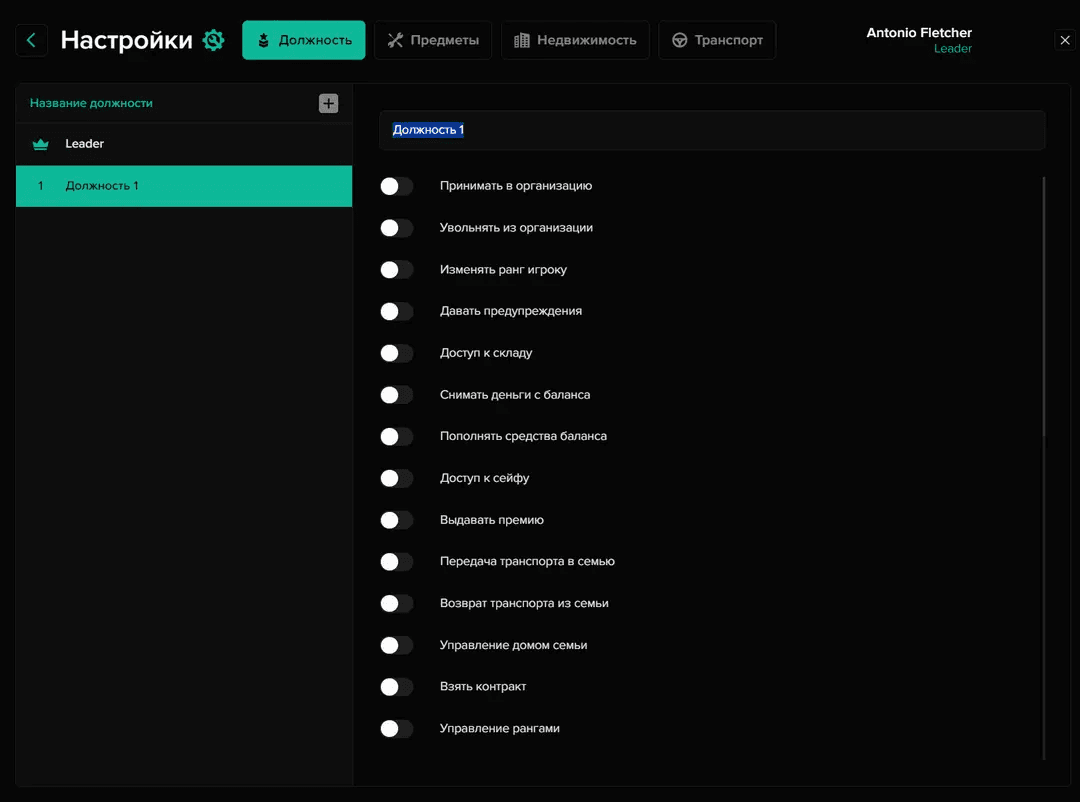
Task: Click the back arrow button
Action: pos(31,40)
